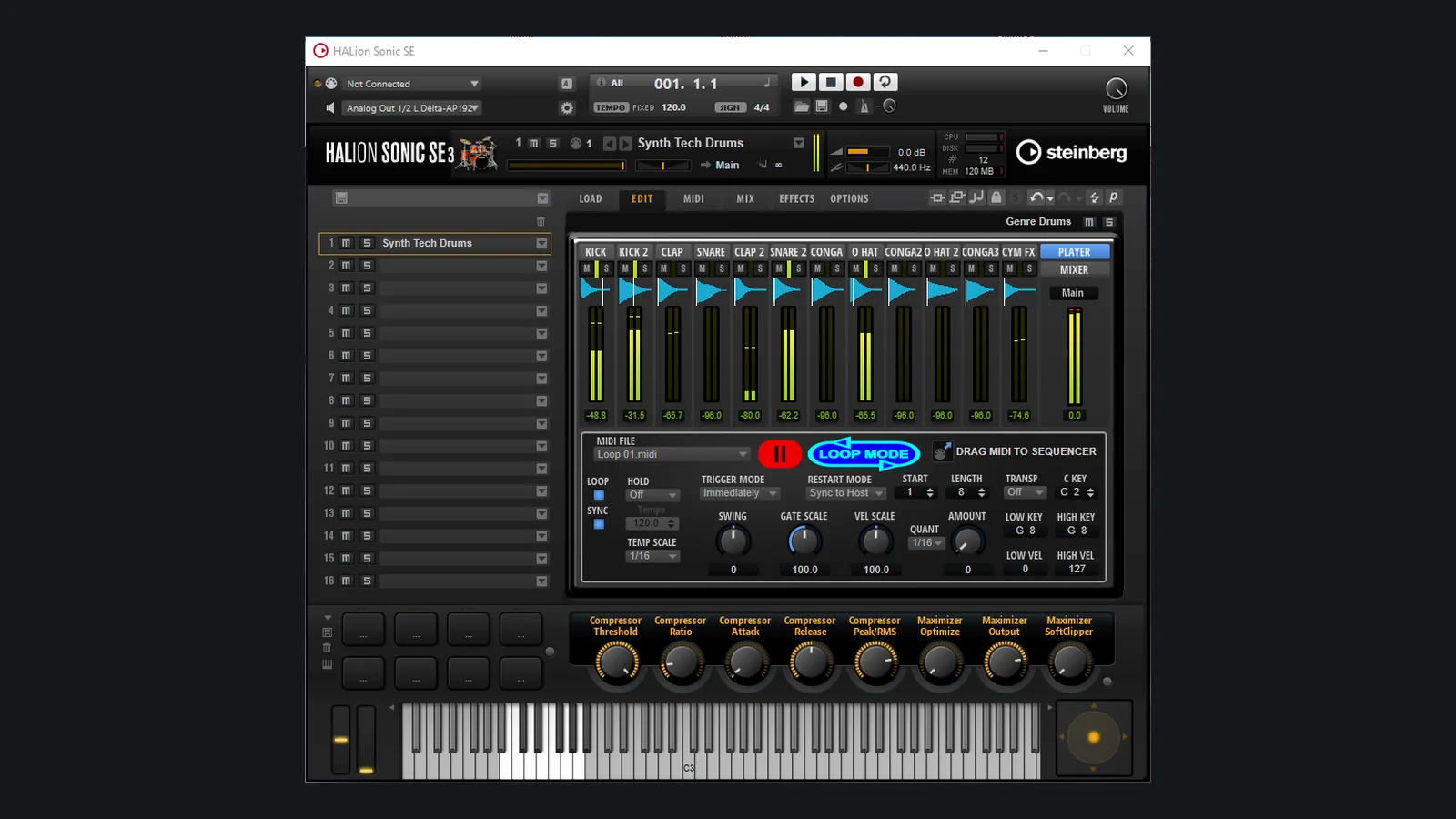Solo the KICK 2 drum channel

click(644, 268)
